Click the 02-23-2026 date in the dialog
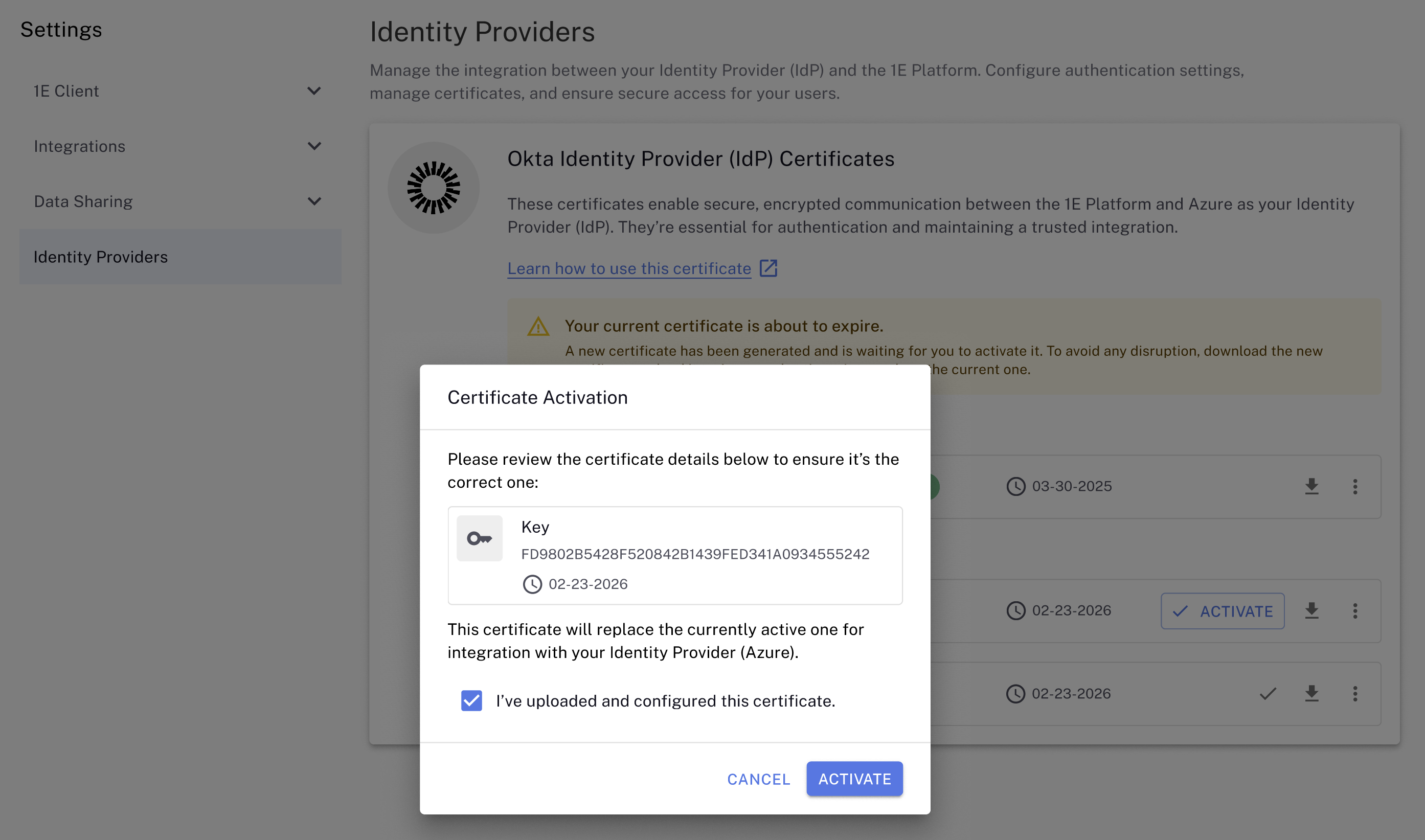Viewport: 1425px width, 840px height. 588,584
